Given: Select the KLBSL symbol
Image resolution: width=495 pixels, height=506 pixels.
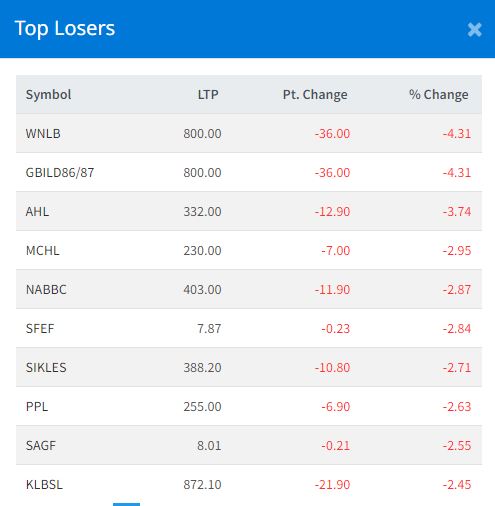Looking at the screenshot, I should 44,485.
